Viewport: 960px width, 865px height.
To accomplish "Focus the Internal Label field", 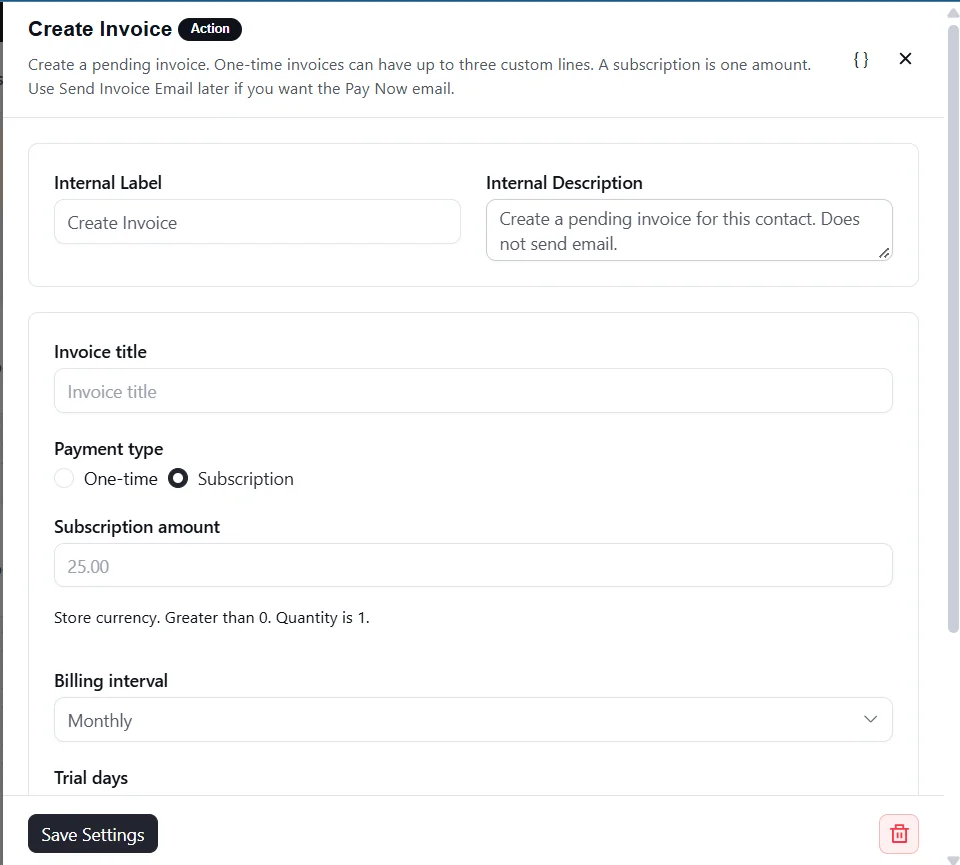I will click(x=257, y=222).
